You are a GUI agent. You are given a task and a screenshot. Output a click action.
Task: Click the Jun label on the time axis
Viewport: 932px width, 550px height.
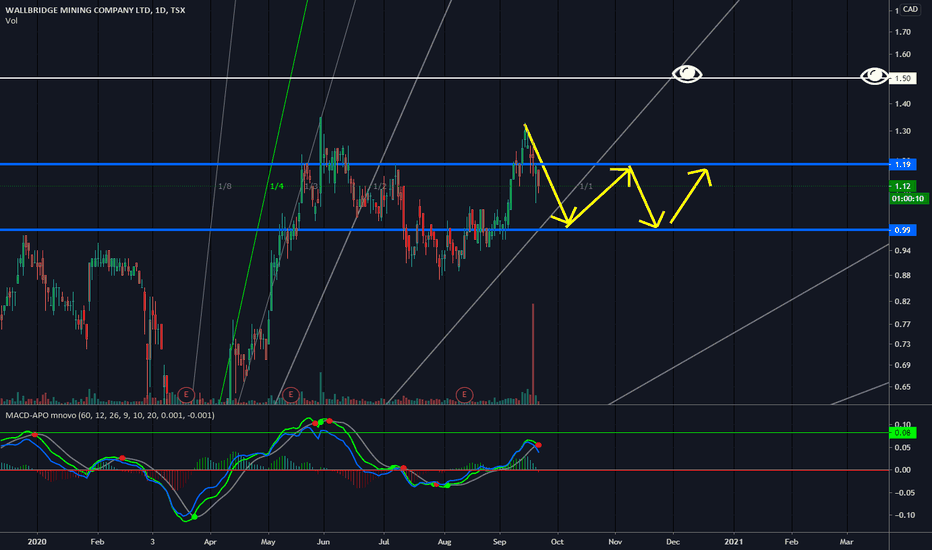coord(323,542)
